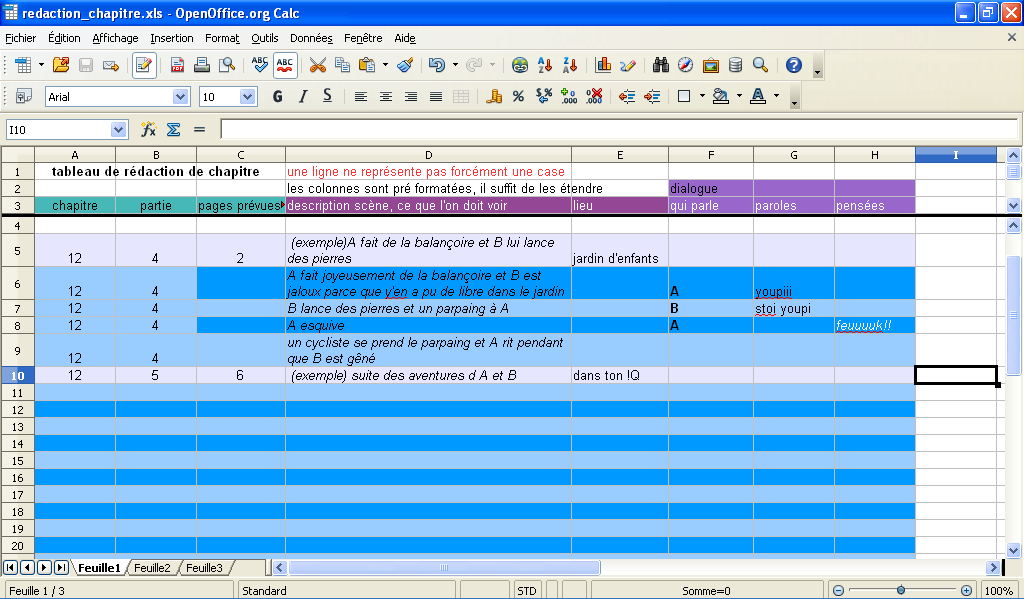Open Page Preview icon
This screenshot has height=599, width=1024.
(x=227, y=65)
